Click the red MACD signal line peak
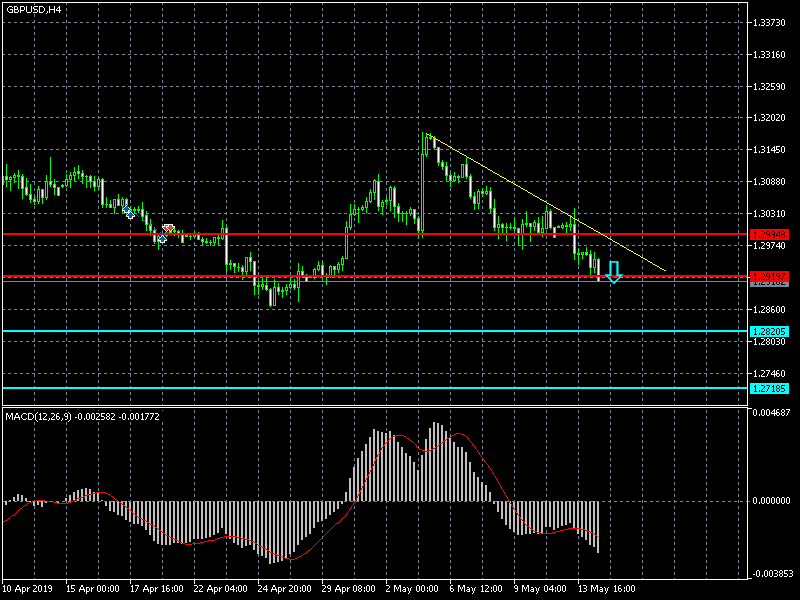This screenshot has height=600, width=800. (401, 436)
